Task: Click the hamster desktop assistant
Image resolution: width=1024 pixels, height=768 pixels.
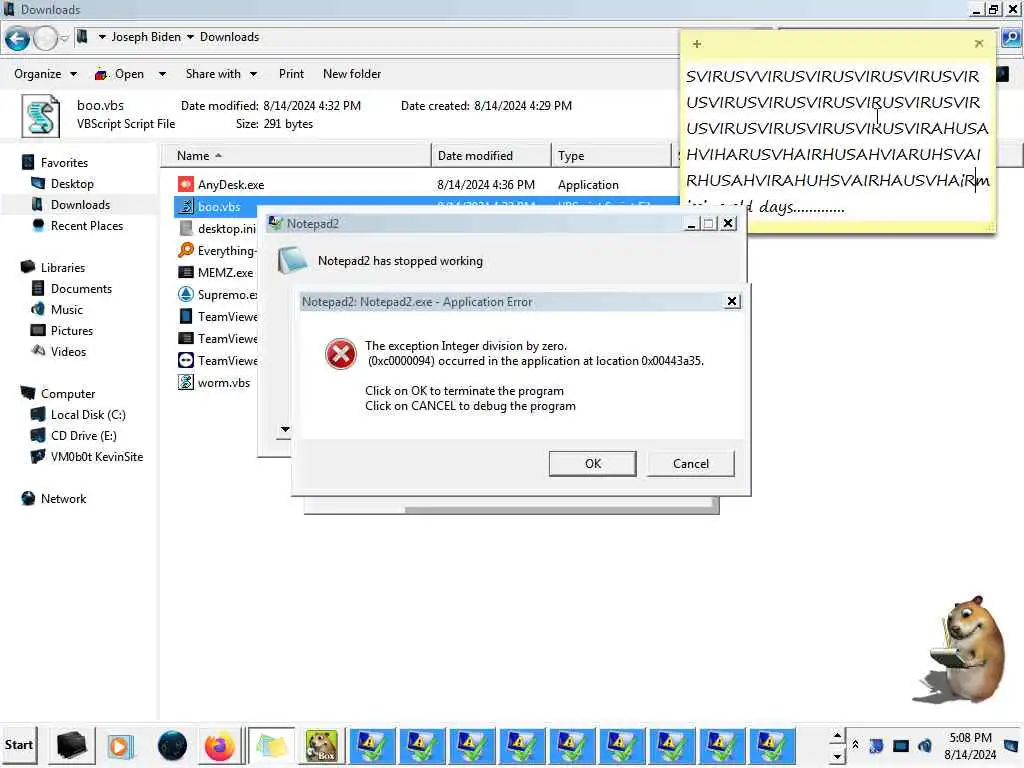Action: coord(961,649)
